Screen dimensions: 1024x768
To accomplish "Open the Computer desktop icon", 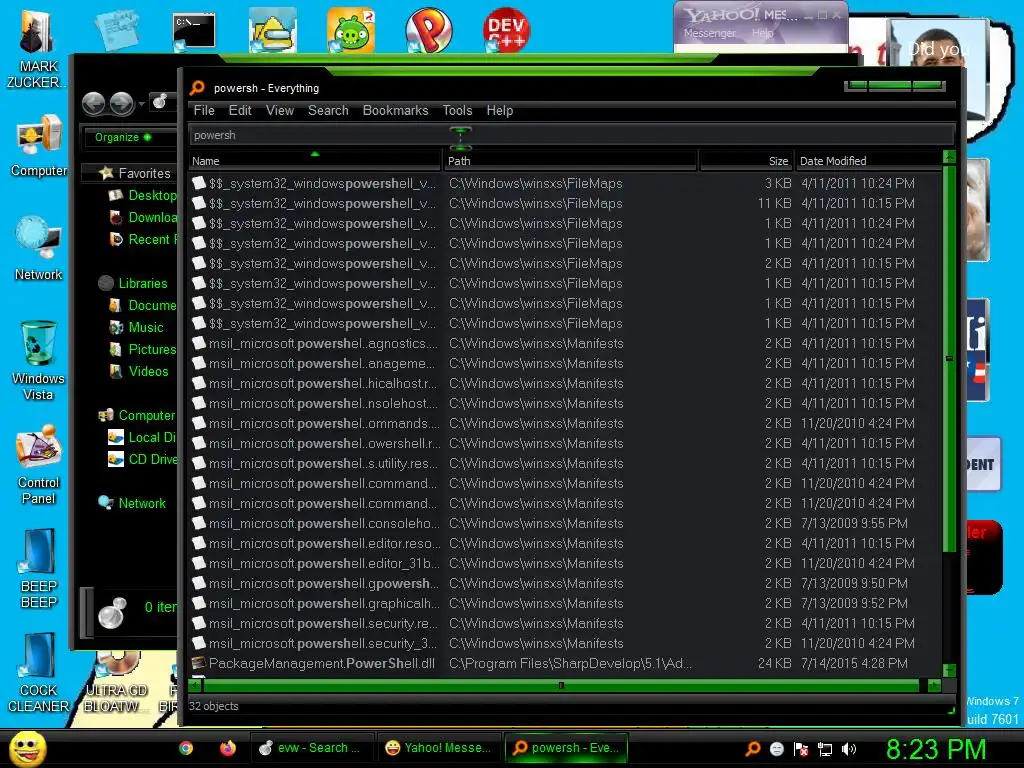I will (39, 146).
